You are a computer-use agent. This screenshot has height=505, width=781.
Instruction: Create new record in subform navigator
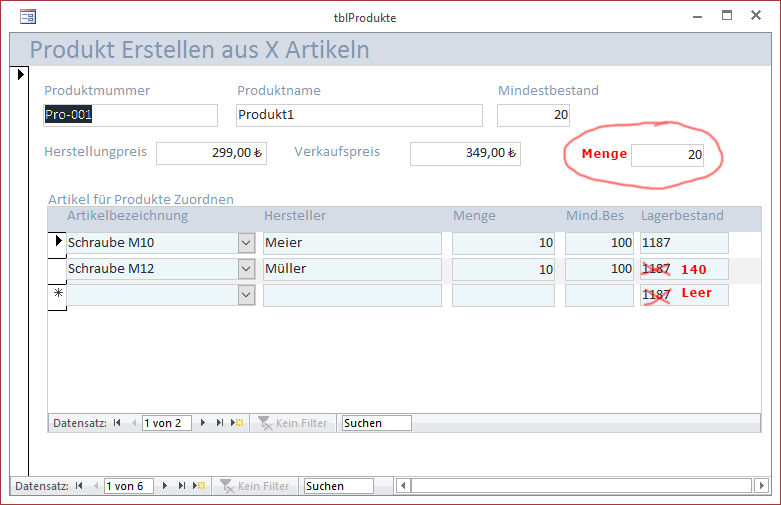(x=237, y=423)
